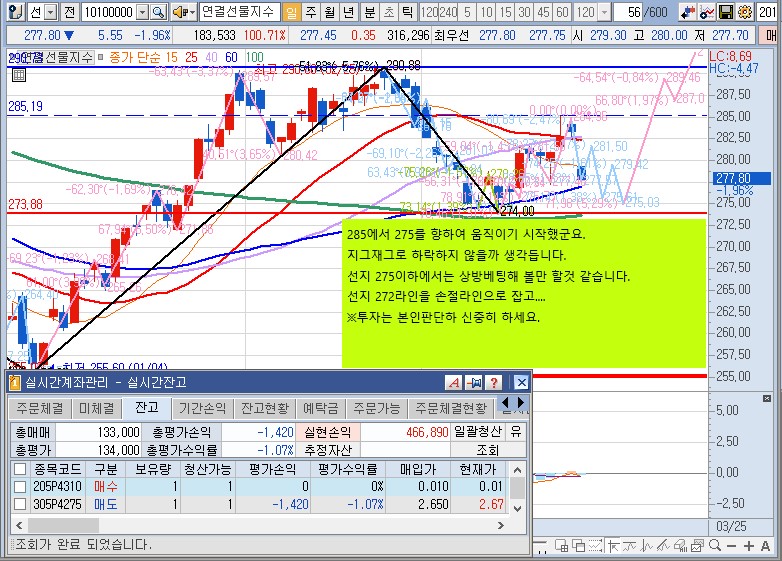
Task: Click the balance table scroll down arrow
Action: coord(517,508)
